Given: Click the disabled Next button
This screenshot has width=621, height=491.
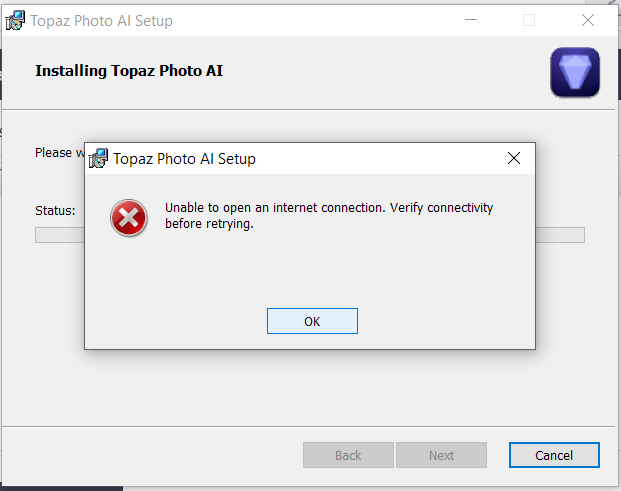Looking at the screenshot, I should [441, 455].
